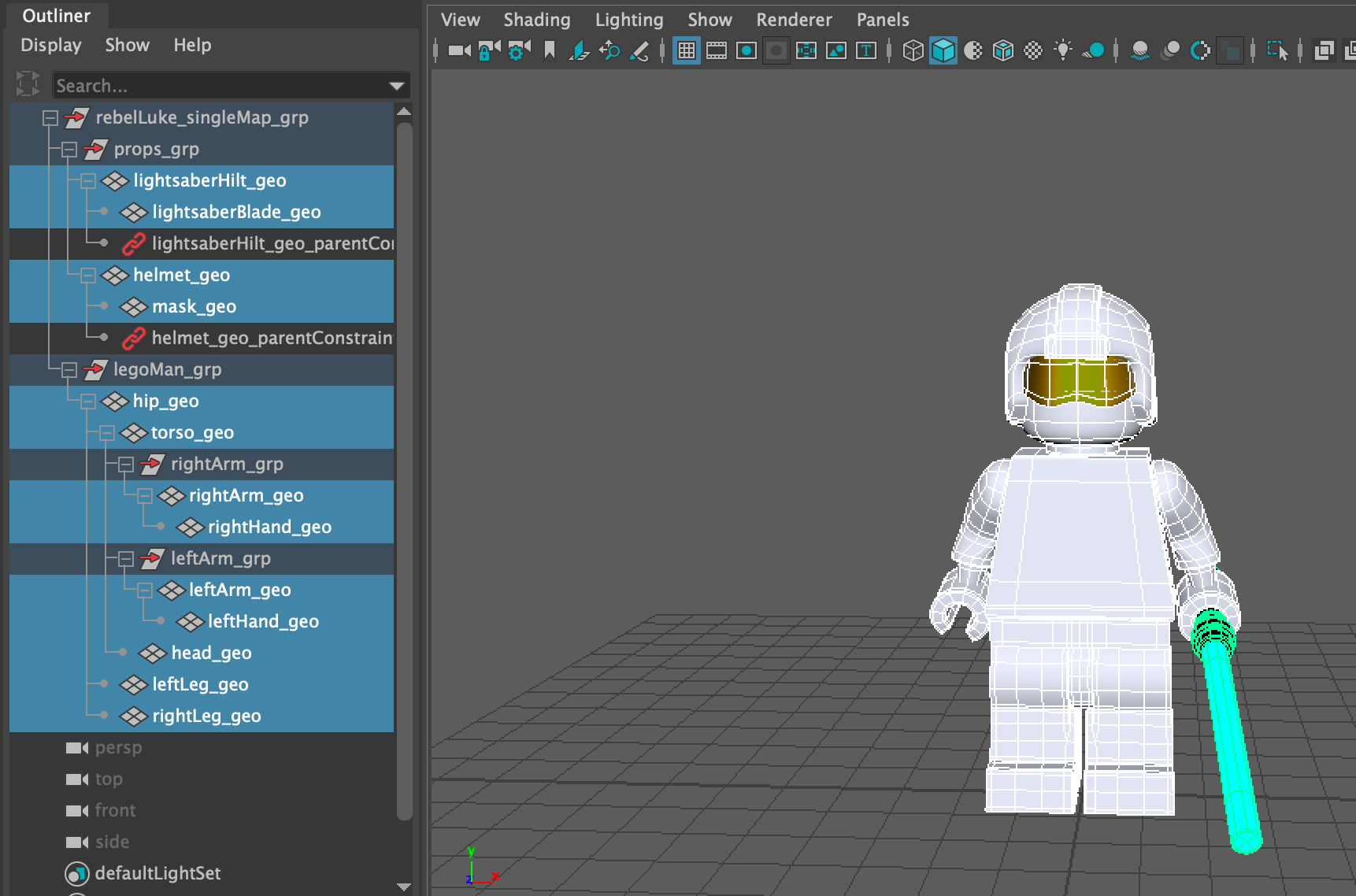Toggle the Safe Title overlay
1356x896 pixels.
(866, 51)
